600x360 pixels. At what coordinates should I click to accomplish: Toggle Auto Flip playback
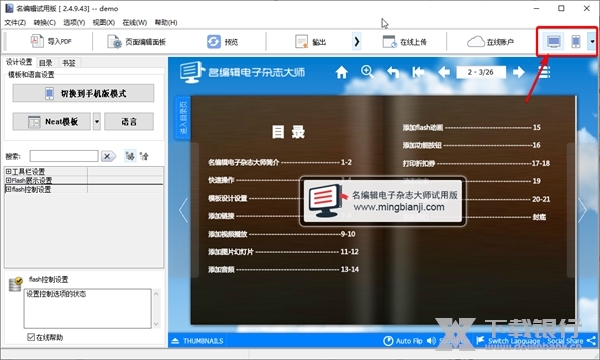click(403, 340)
